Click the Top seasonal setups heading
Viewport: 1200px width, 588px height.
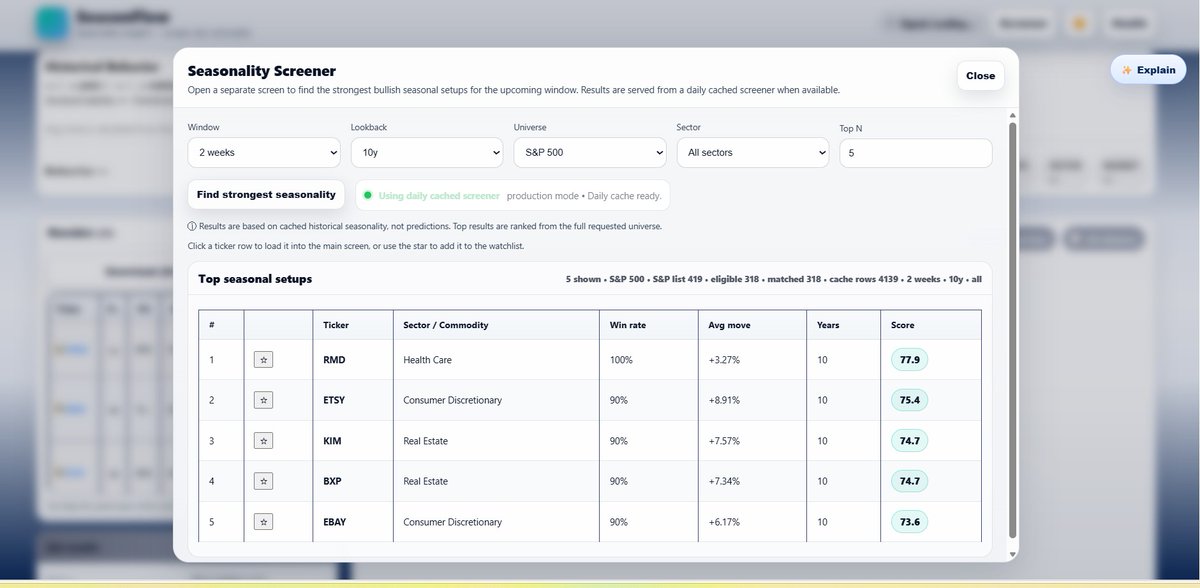pyautogui.click(x=255, y=279)
